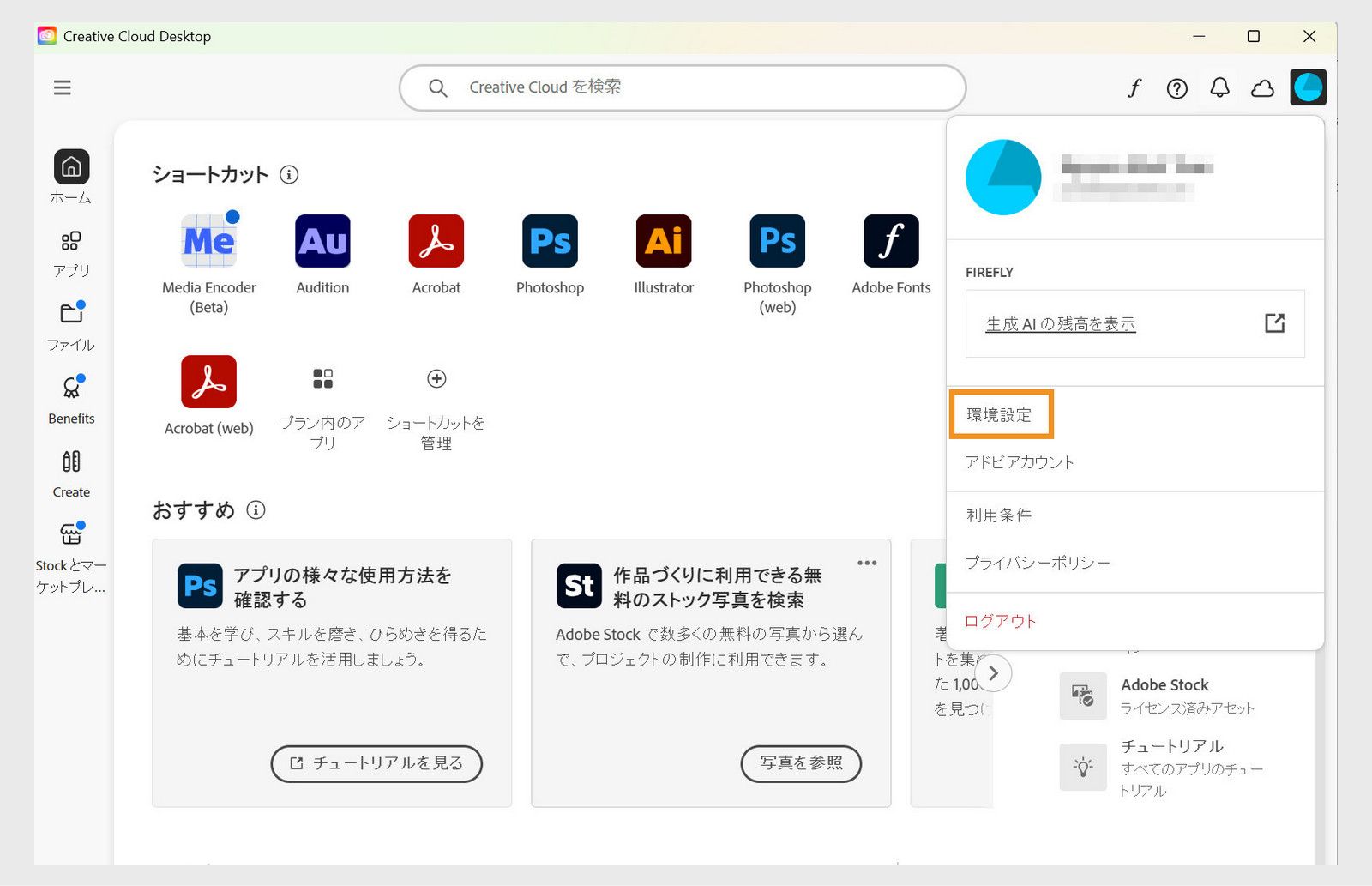Click the チュートリアルを見る button
Image resolution: width=1372 pixels, height=886 pixels.
point(376,763)
